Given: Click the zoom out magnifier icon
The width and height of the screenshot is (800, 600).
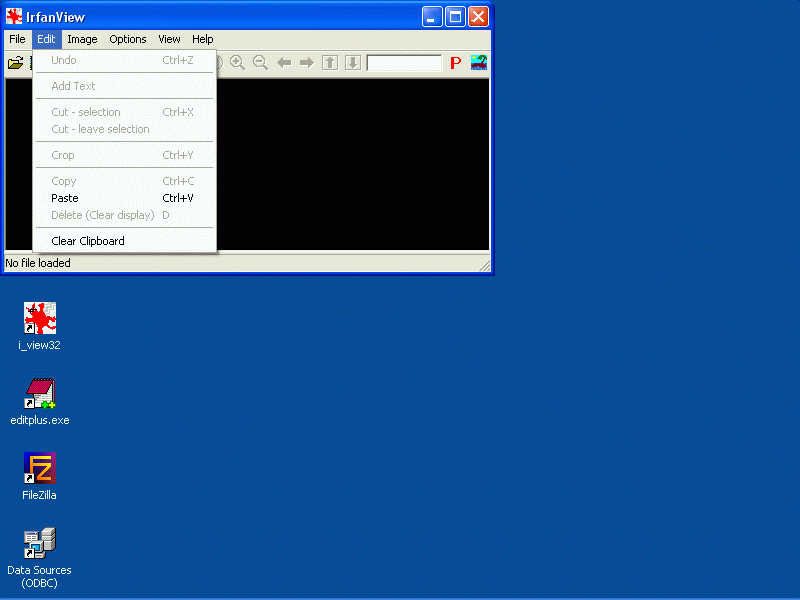Looking at the screenshot, I should pyautogui.click(x=260, y=63).
